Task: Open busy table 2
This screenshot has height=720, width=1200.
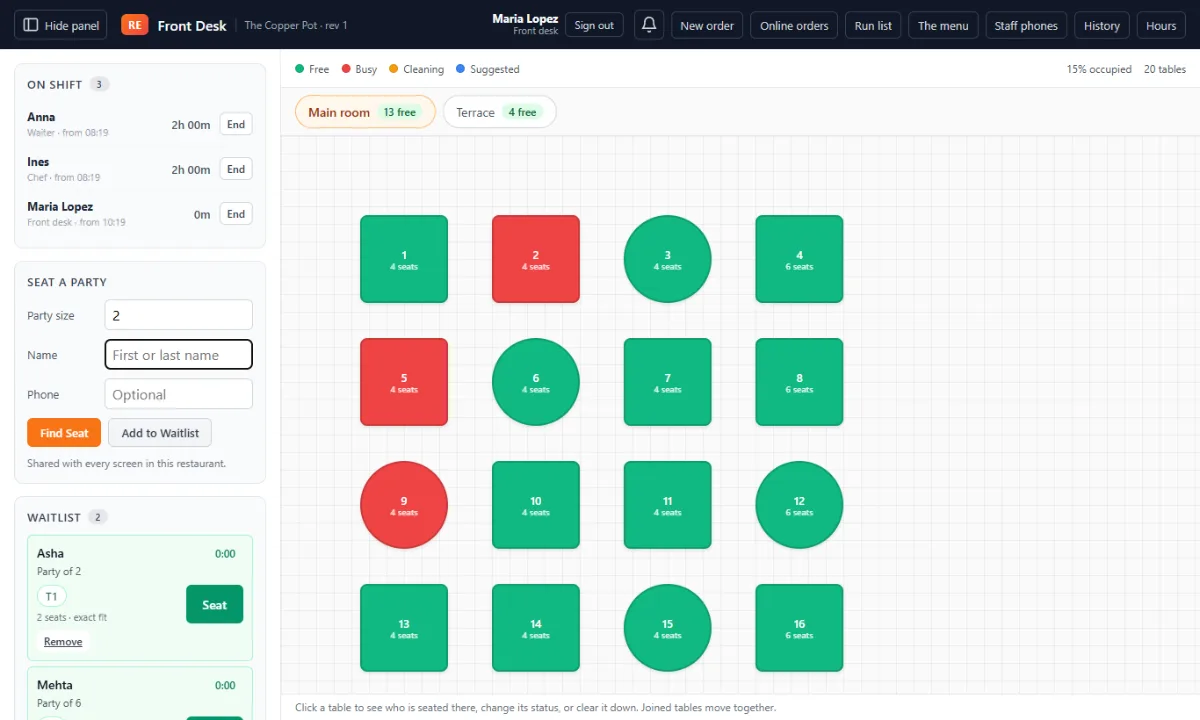Action: 536,259
